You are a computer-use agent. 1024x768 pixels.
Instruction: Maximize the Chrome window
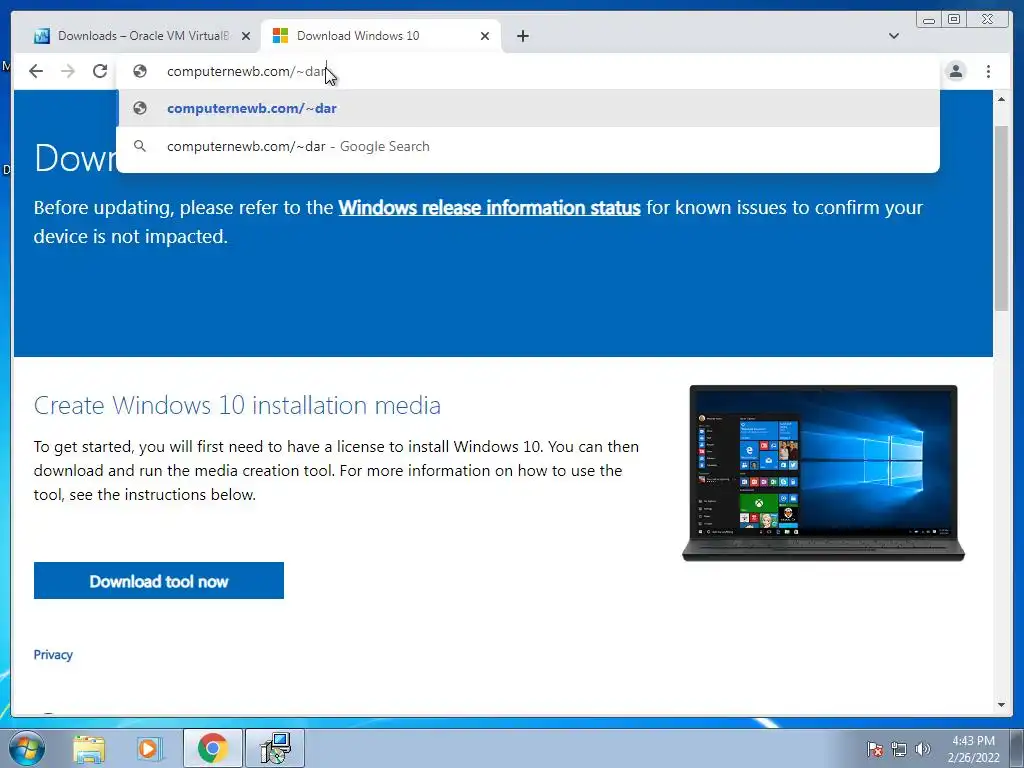tap(954, 20)
